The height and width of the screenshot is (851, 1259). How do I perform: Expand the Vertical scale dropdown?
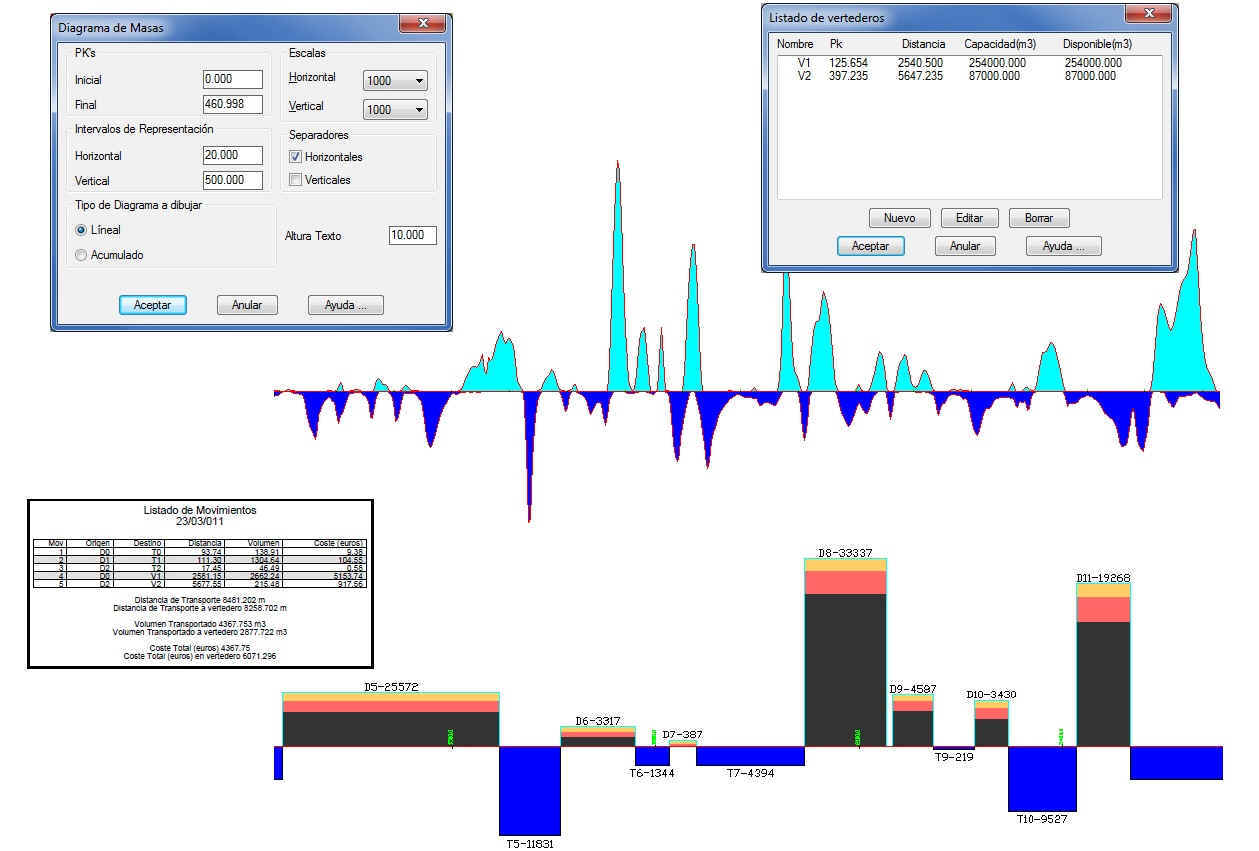395,110
